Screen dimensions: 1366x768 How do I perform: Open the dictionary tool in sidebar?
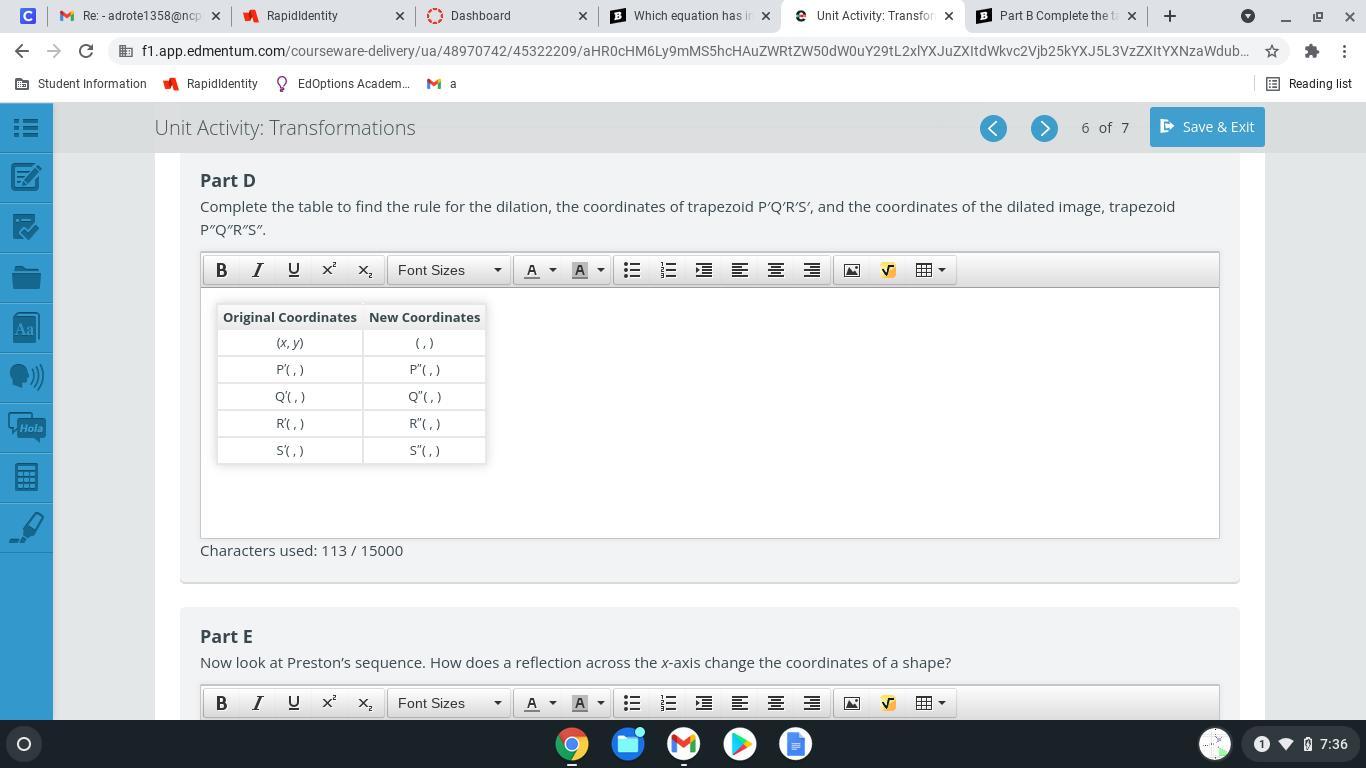tap(26, 327)
